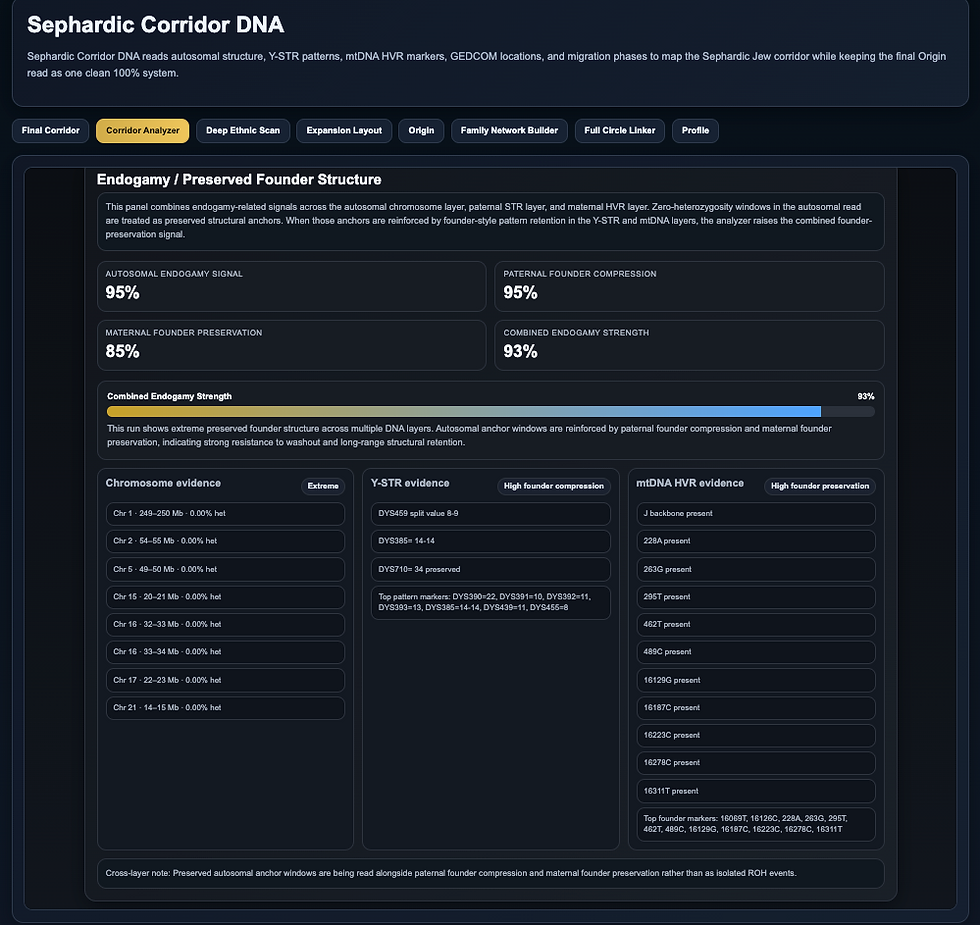Click the Chromosome evidence heading
Screen dimensions: 980x925
pyautogui.click(x=163, y=483)
